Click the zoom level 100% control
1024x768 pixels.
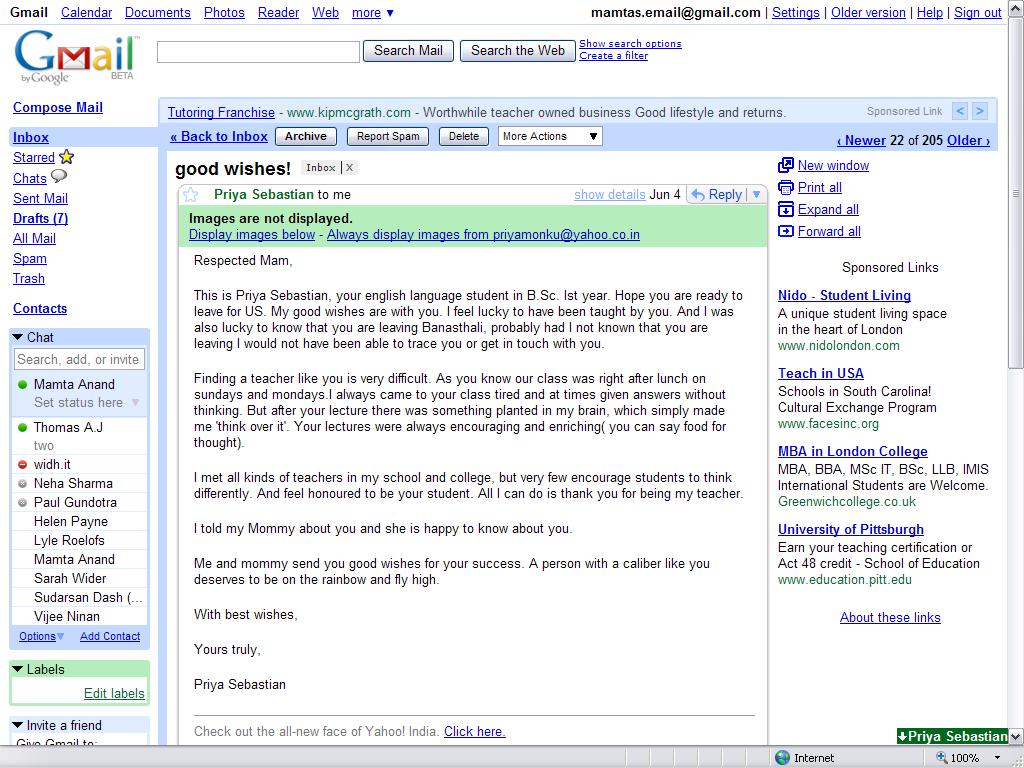tap(967, 758)
